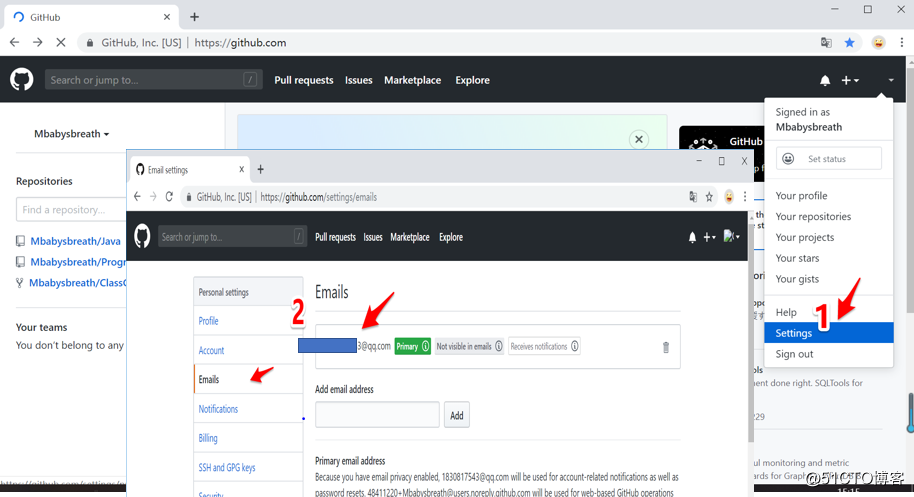Image resolution: width=914 pixels, height=497 pixels.
Task: Open Chrome profile avatar in back window
Action: [x=878, y=43]
